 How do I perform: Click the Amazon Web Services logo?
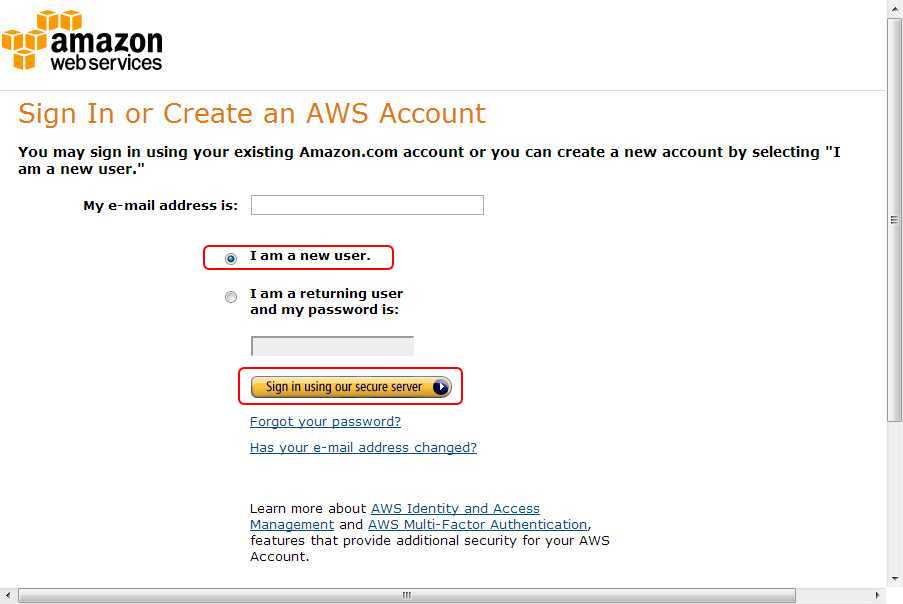(82, 41)
